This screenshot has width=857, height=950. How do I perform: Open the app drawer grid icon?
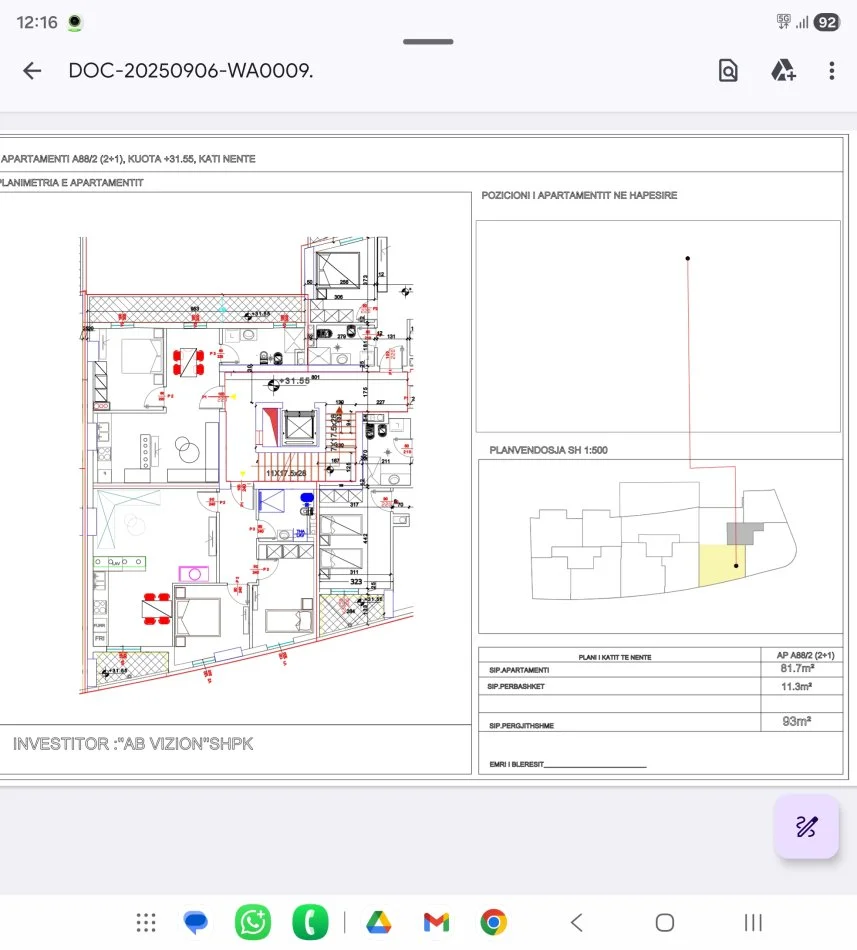coord(146,922)
